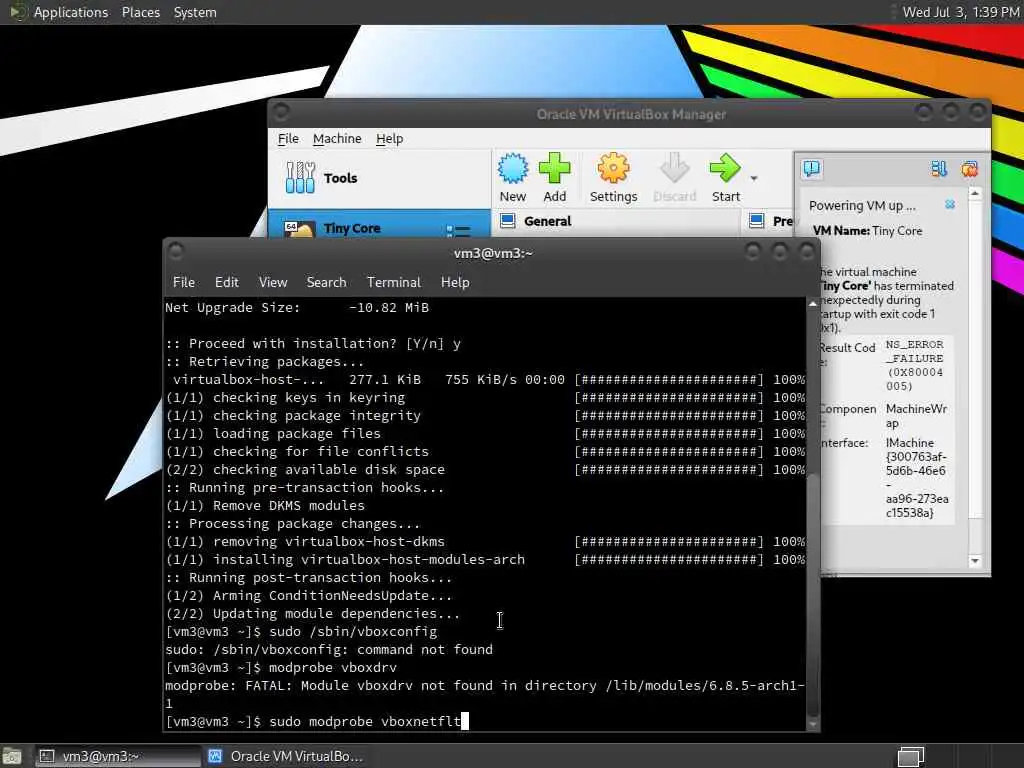Image resolution: width=1024 pixels, height=768 pixels.
Task: Click the terminal scrollbar thumb
Action: 812,594
